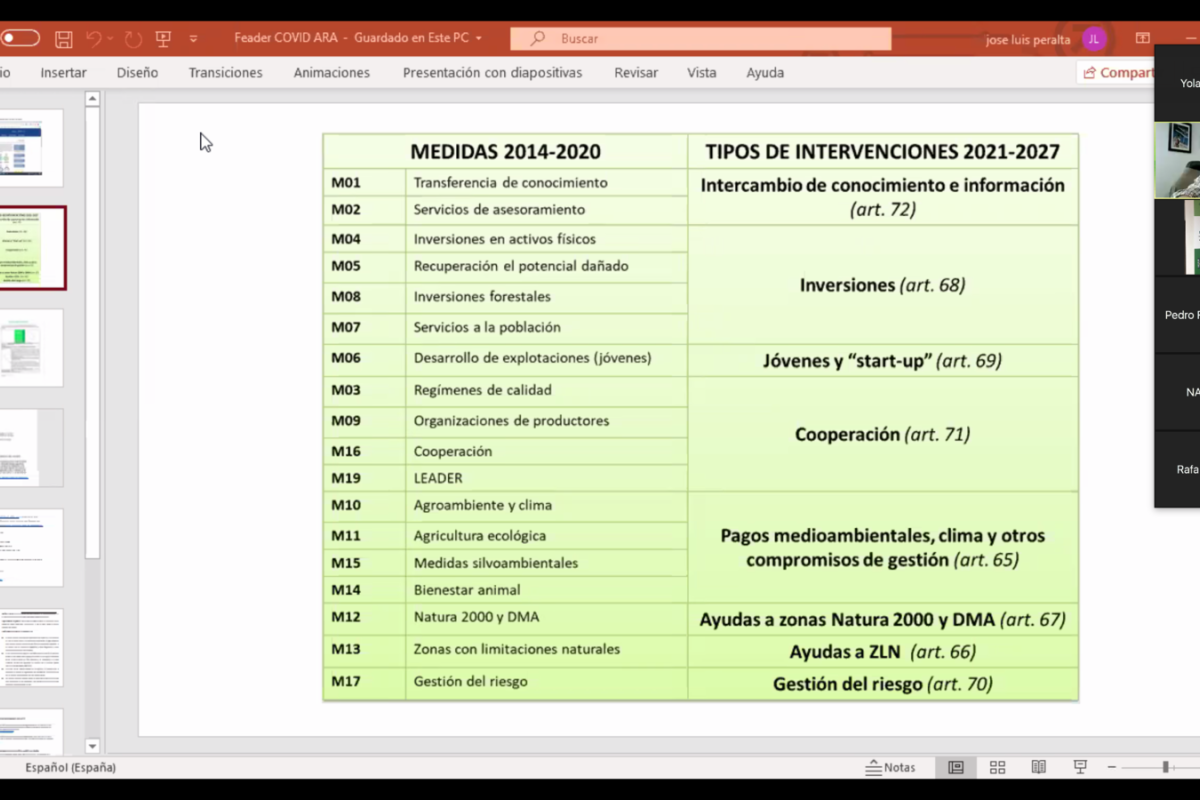Screen dimensions: 1200x800
Task: Click the JL user account avatar
Action: 1094,39
